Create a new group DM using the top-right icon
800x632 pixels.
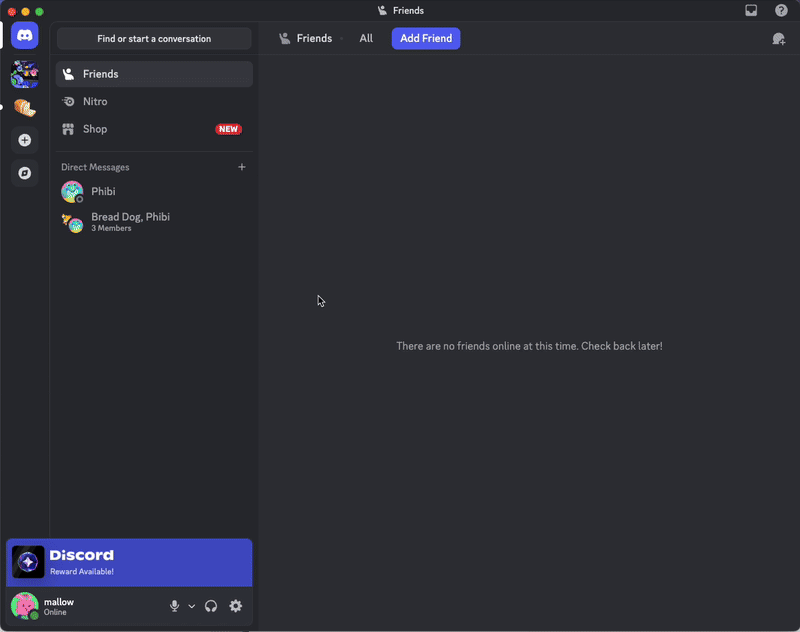(778, 38)
